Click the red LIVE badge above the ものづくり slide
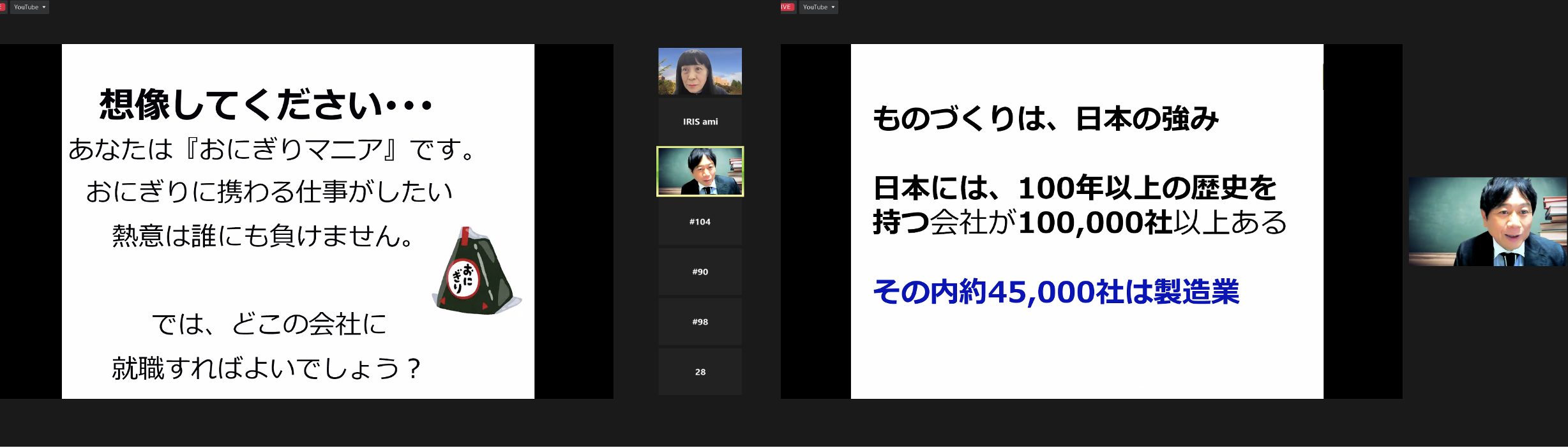Image resolution: width=1568 pixels, height=448 pixels. [x=787, y=7]
